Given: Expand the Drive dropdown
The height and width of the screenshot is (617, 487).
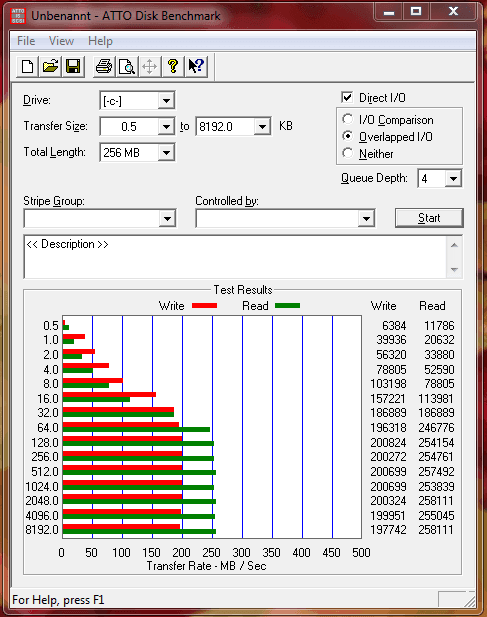Looking at the screenshot, I should pyautogui.click(x=166, y=101).
